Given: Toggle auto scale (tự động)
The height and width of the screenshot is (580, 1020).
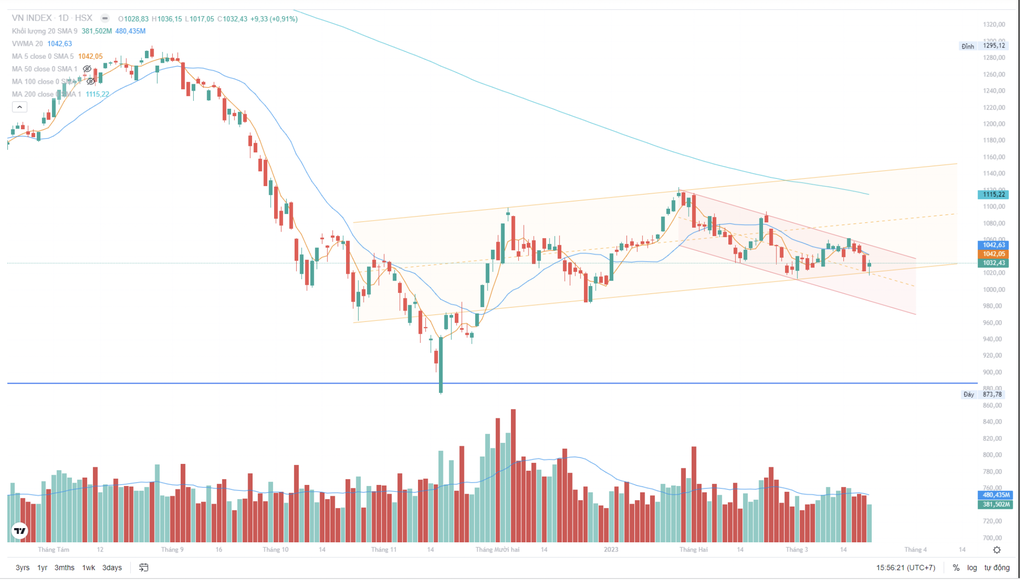Looking at the screenshot, I should pos(996,568).
